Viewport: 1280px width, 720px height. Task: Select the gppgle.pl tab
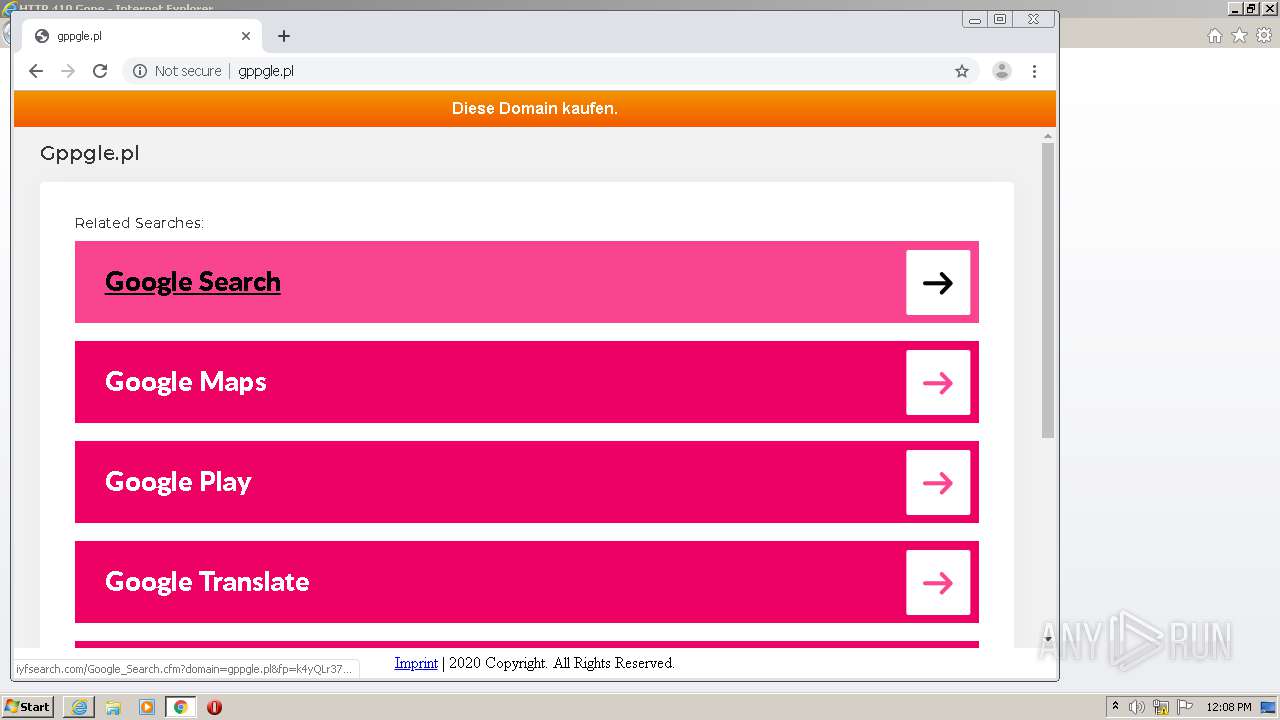pos(140,36)
